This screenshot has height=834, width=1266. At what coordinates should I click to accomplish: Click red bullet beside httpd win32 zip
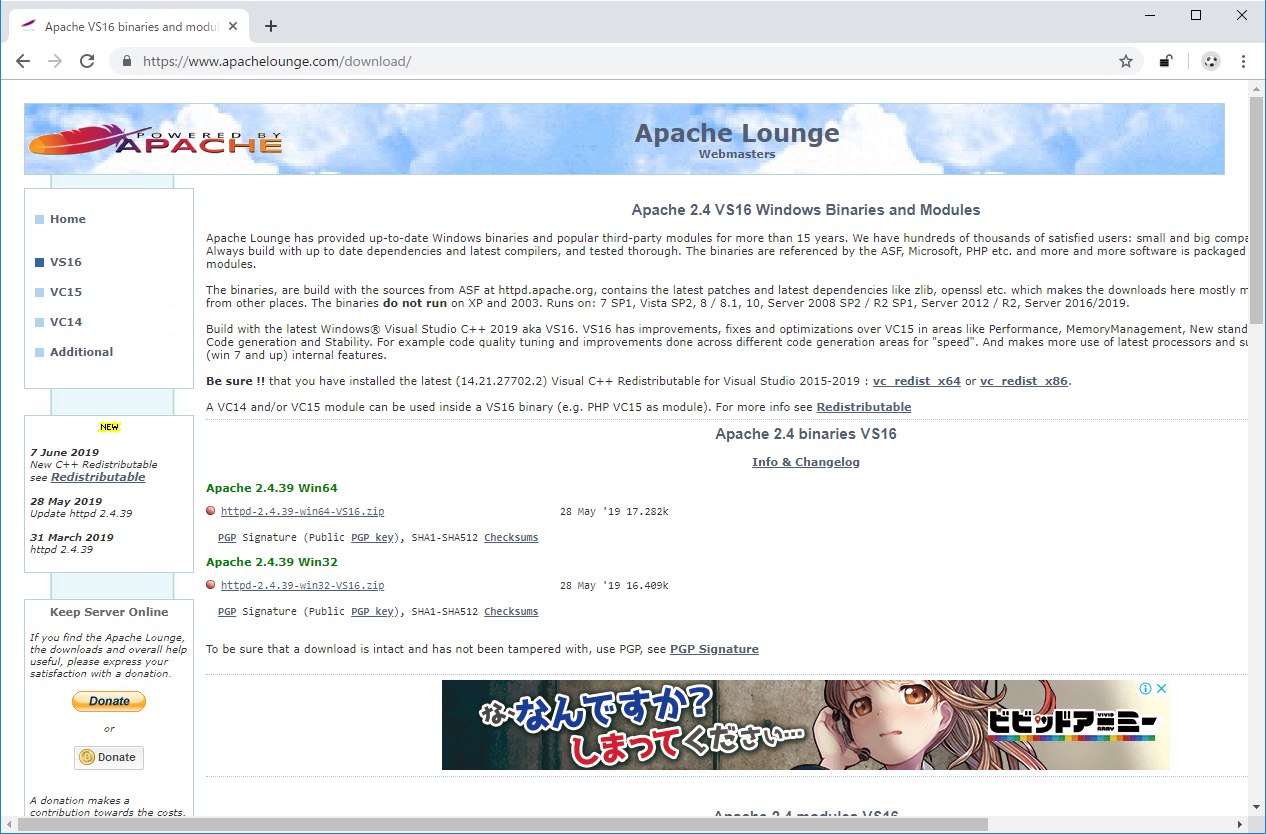[211, 585]
